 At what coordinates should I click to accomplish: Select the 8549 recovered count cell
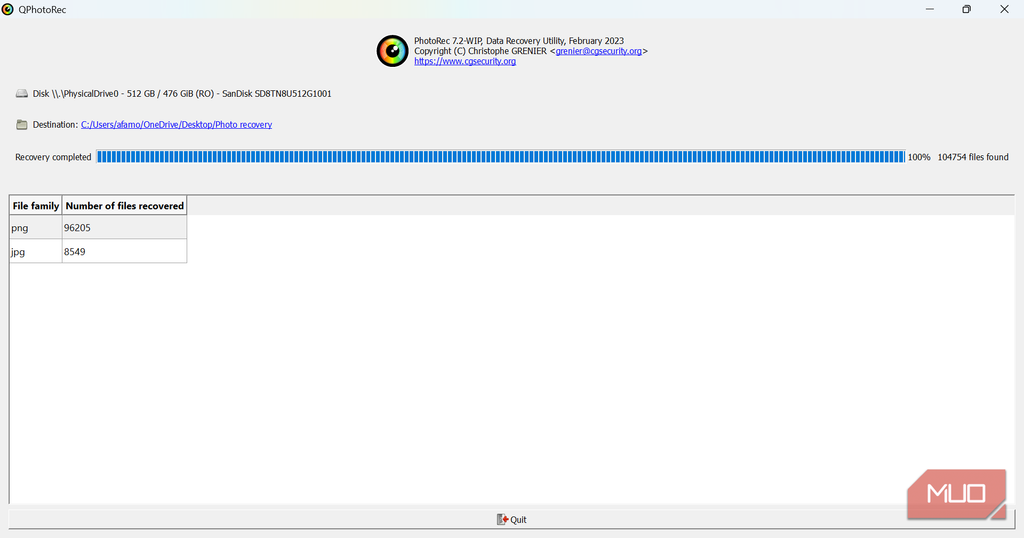pyautogui.click(x=125, y=251)
